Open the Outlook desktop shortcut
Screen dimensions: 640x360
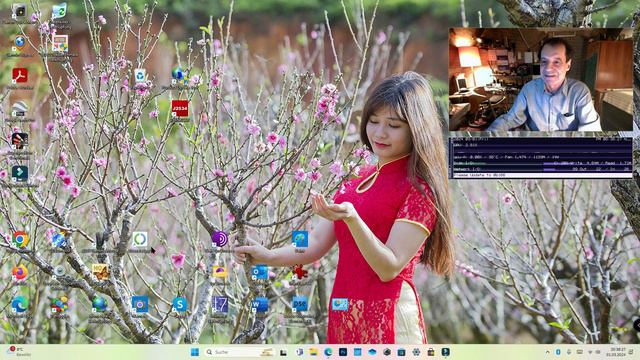[260, 272]
